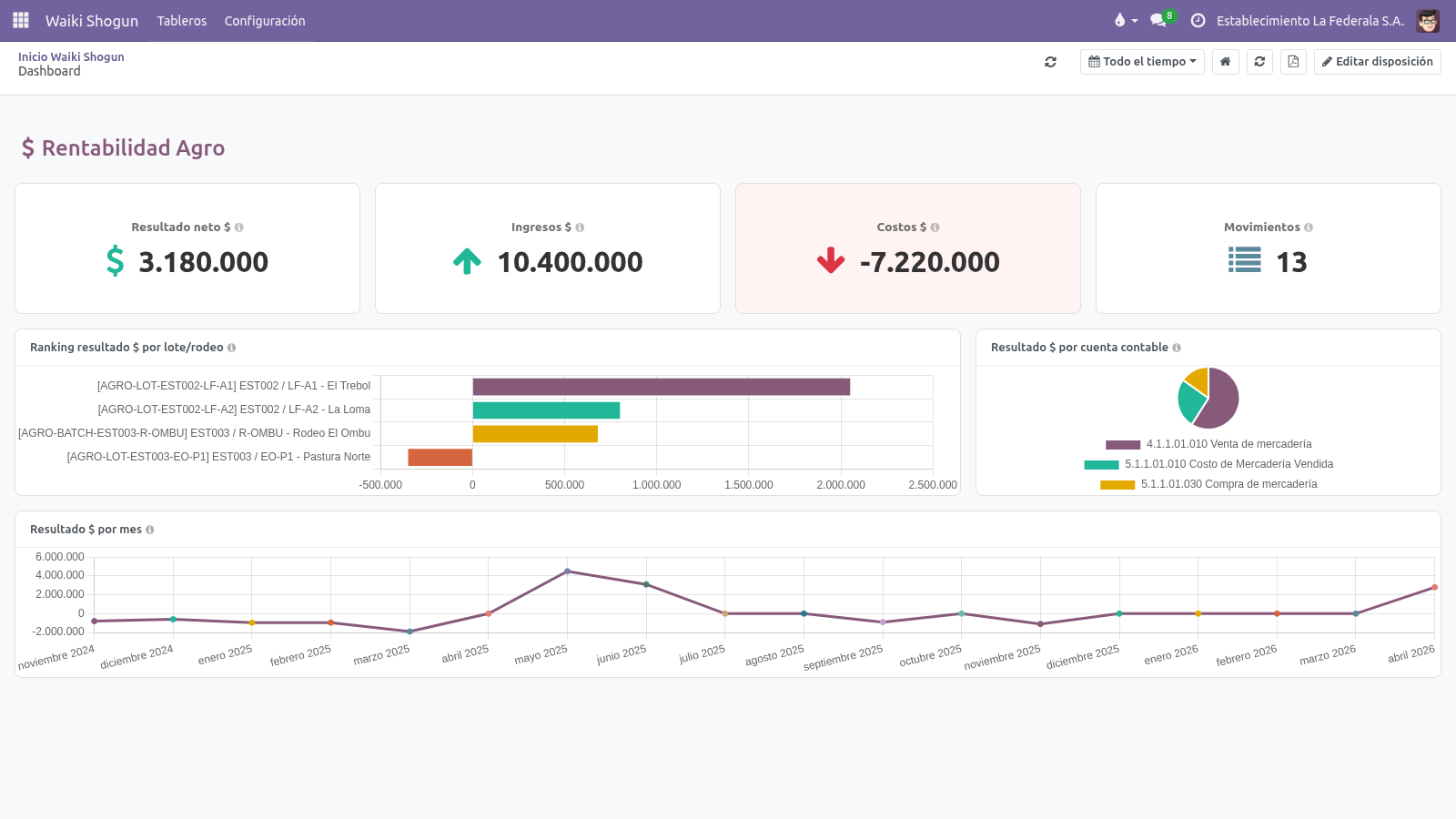This screenshot has height=819, width=1456.
Task: Click the reload icon button beside home
Action: 1259,62
